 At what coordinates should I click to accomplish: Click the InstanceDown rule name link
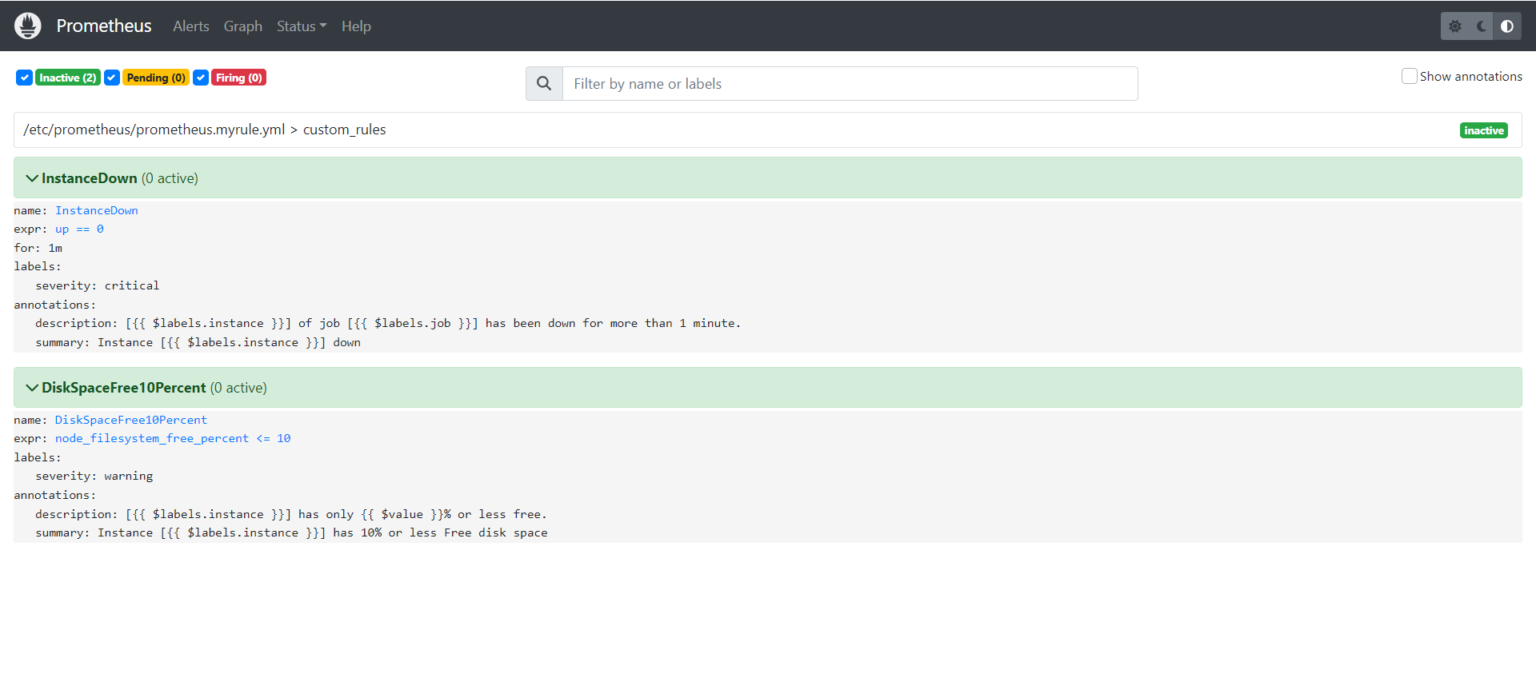pos(96,210)
